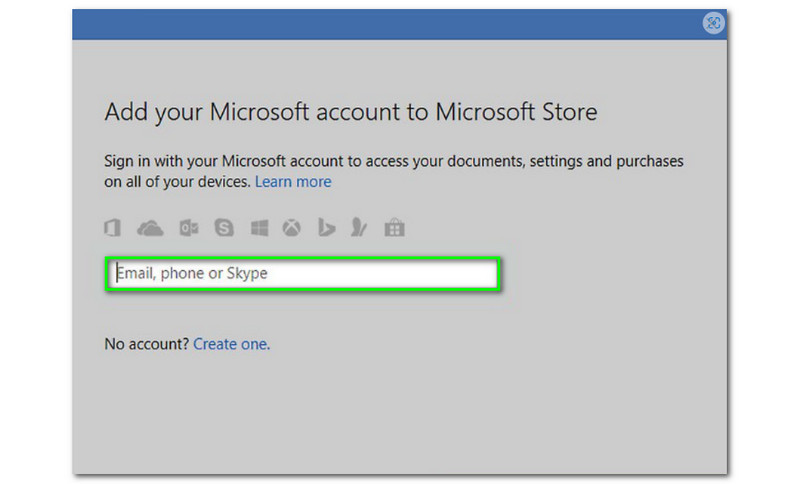
Task: Click the 'on all of your devices' text
Action: (x=177, y=182)
